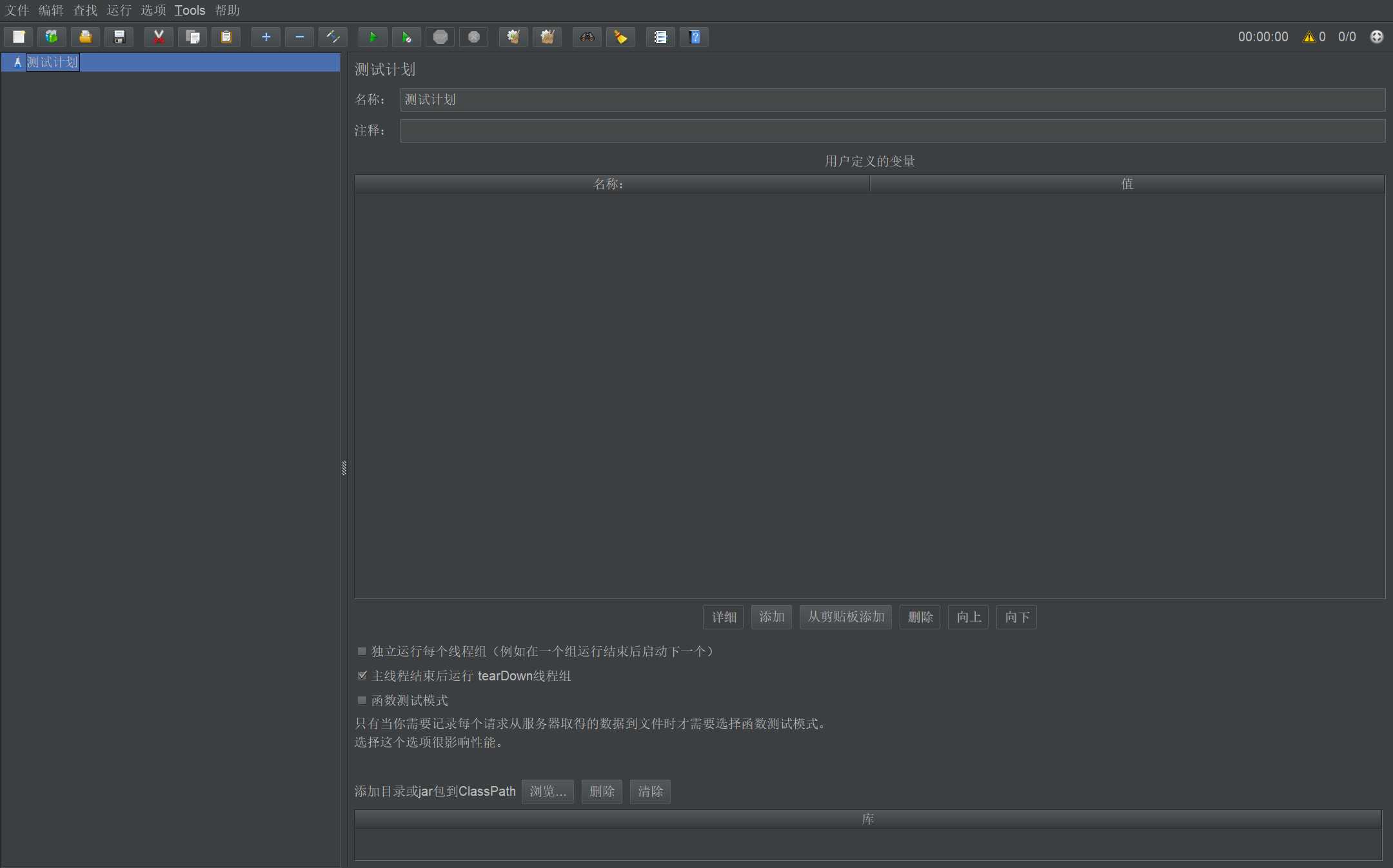Click the Copy icon in toolbar

tap(192, 37)
